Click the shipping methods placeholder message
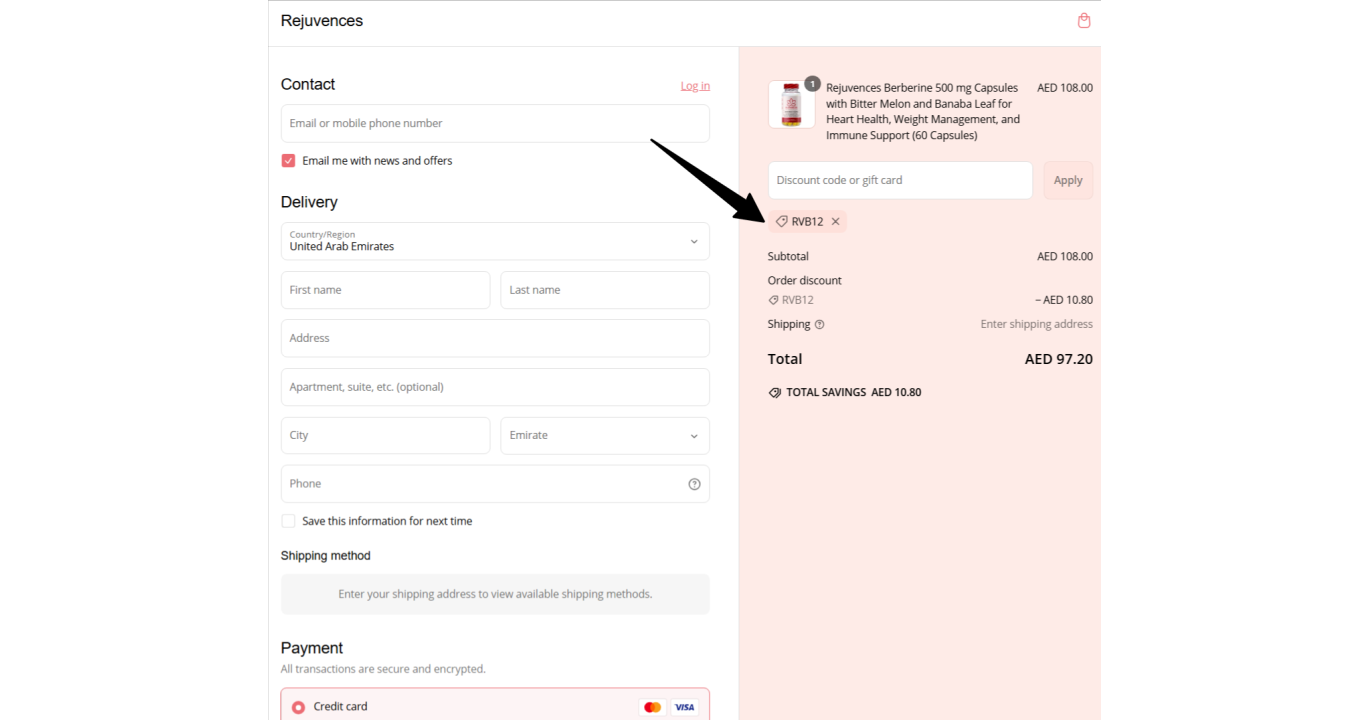The width and height of the screenshot is (1368, 720). (x=495, y=594)
